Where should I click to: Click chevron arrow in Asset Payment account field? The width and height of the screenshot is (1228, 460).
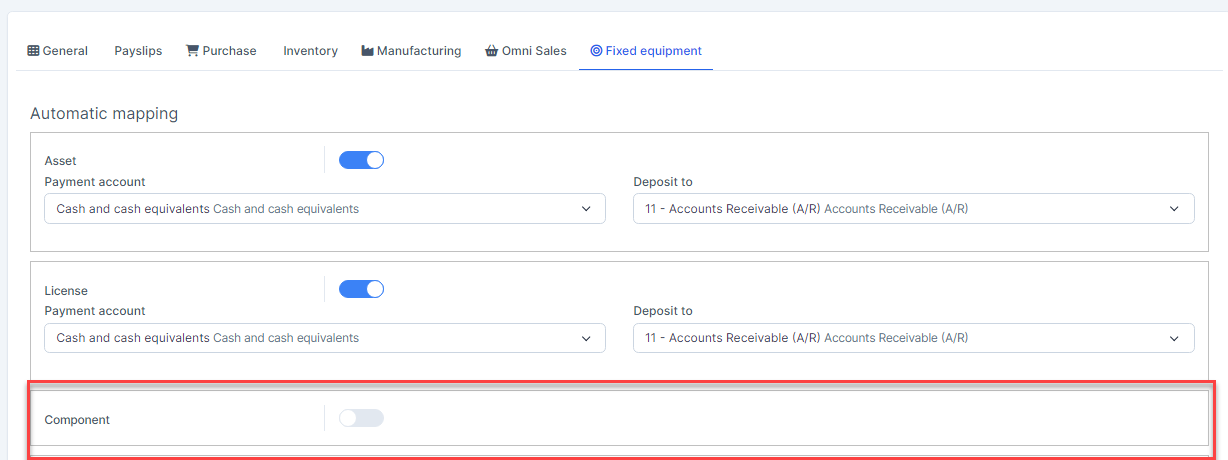pos(586,209)
